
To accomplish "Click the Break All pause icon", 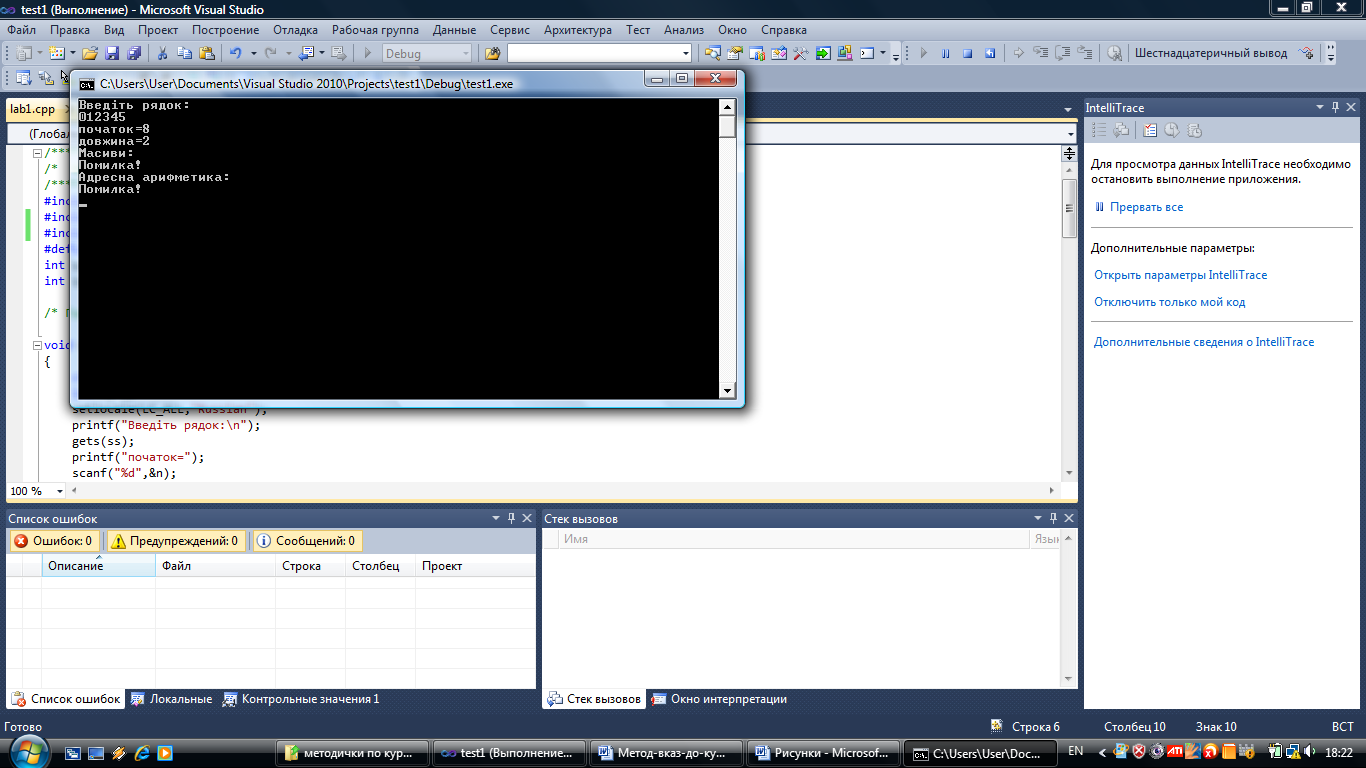I will point(946,53).
